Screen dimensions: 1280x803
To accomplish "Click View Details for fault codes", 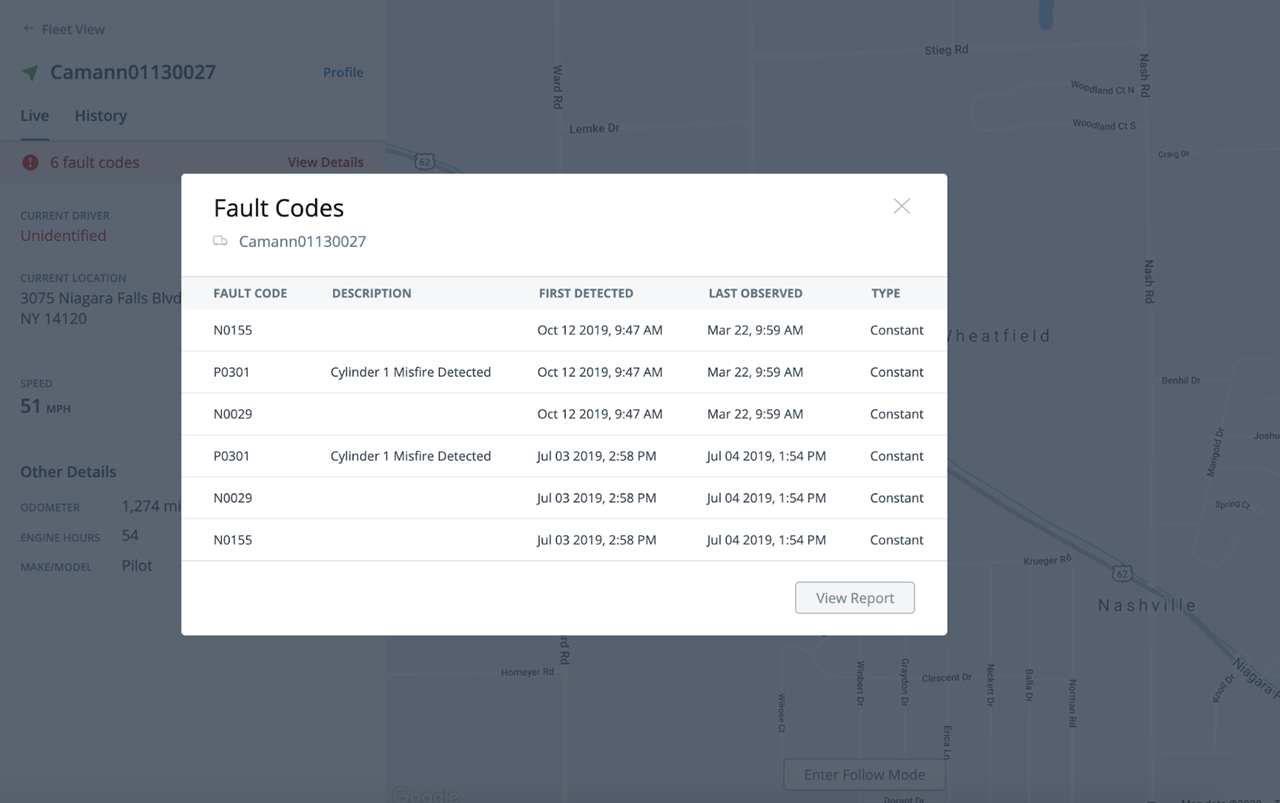I will point(325,162).
